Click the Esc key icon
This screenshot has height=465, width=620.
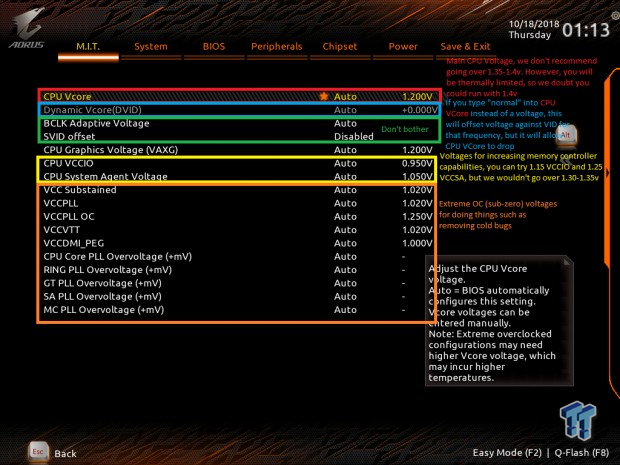pyautogui.click(x=38, y=452)
